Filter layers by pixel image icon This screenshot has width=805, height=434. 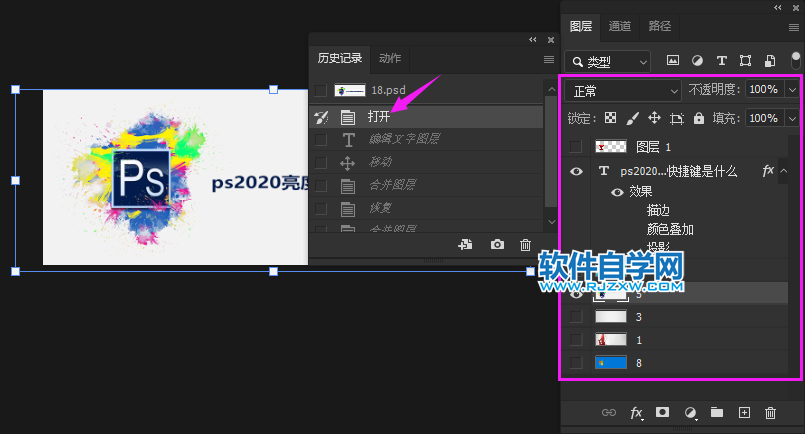[673, 61]
